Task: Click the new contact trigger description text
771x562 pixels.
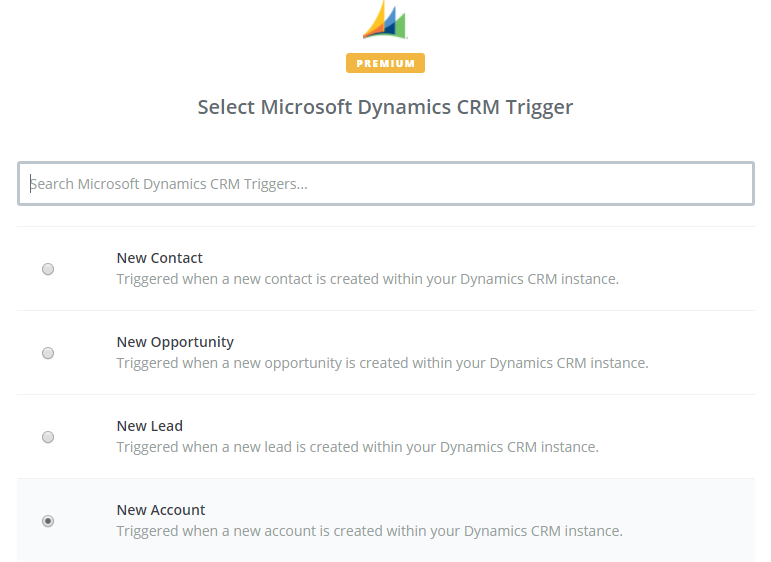Action: coord(367,279)
